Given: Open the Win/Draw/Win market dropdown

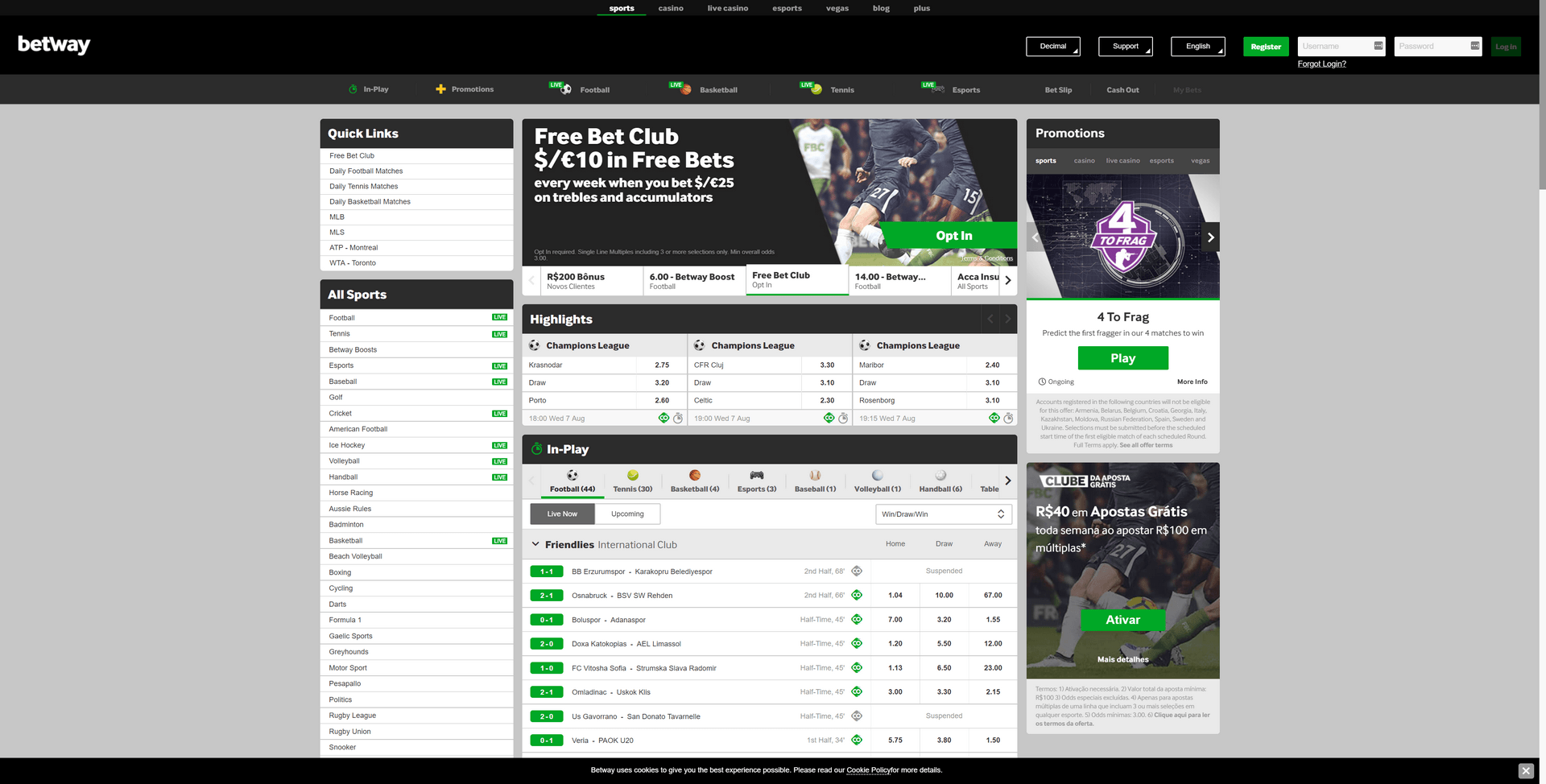Looking at the screenshot, I should tap(944, 514).
